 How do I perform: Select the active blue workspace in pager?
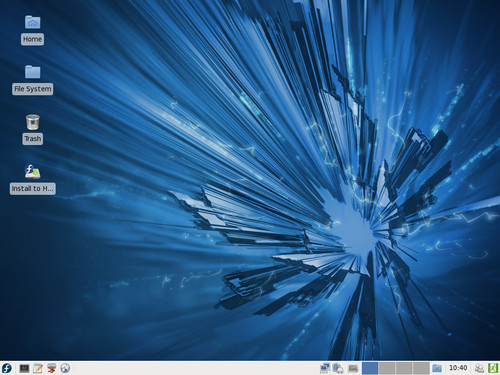370,368
